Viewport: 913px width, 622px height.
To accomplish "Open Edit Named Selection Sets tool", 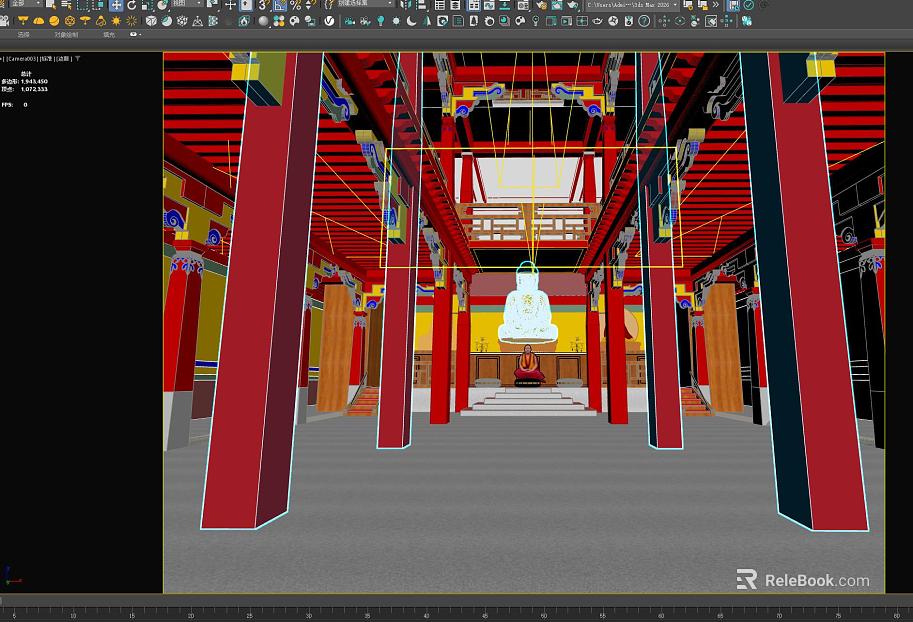I will click(x=328, y=5).
